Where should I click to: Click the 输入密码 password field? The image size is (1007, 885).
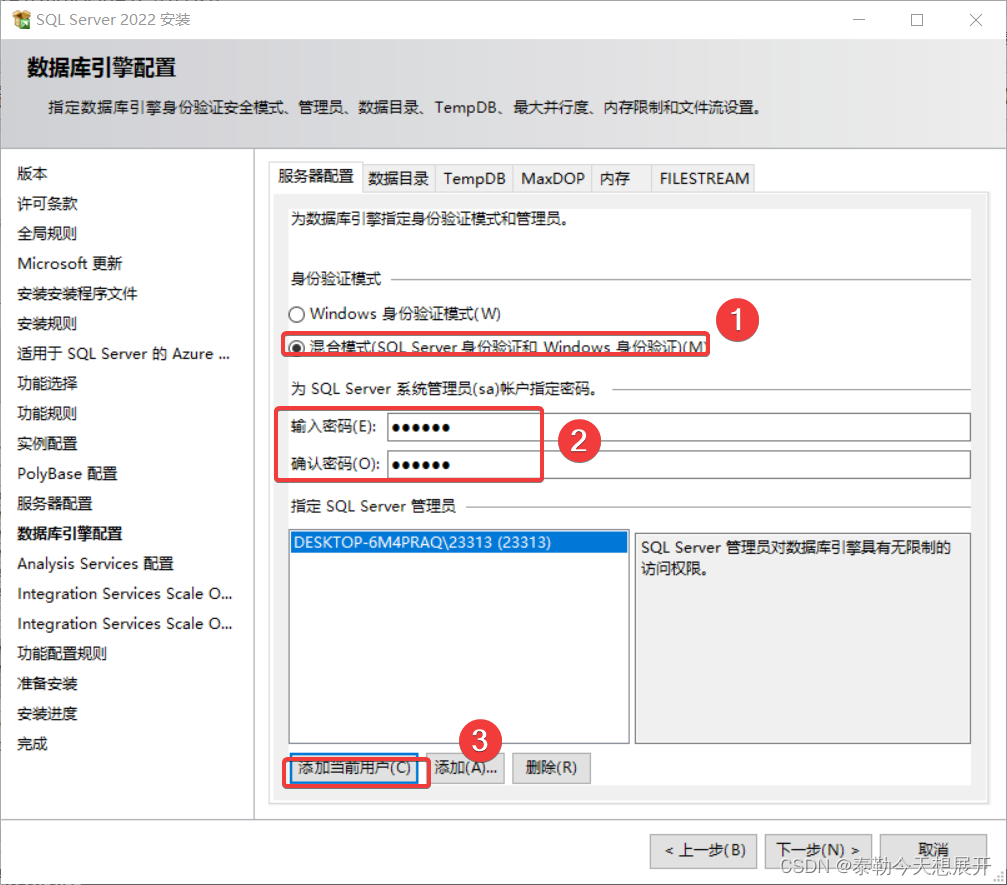point(679,427)
